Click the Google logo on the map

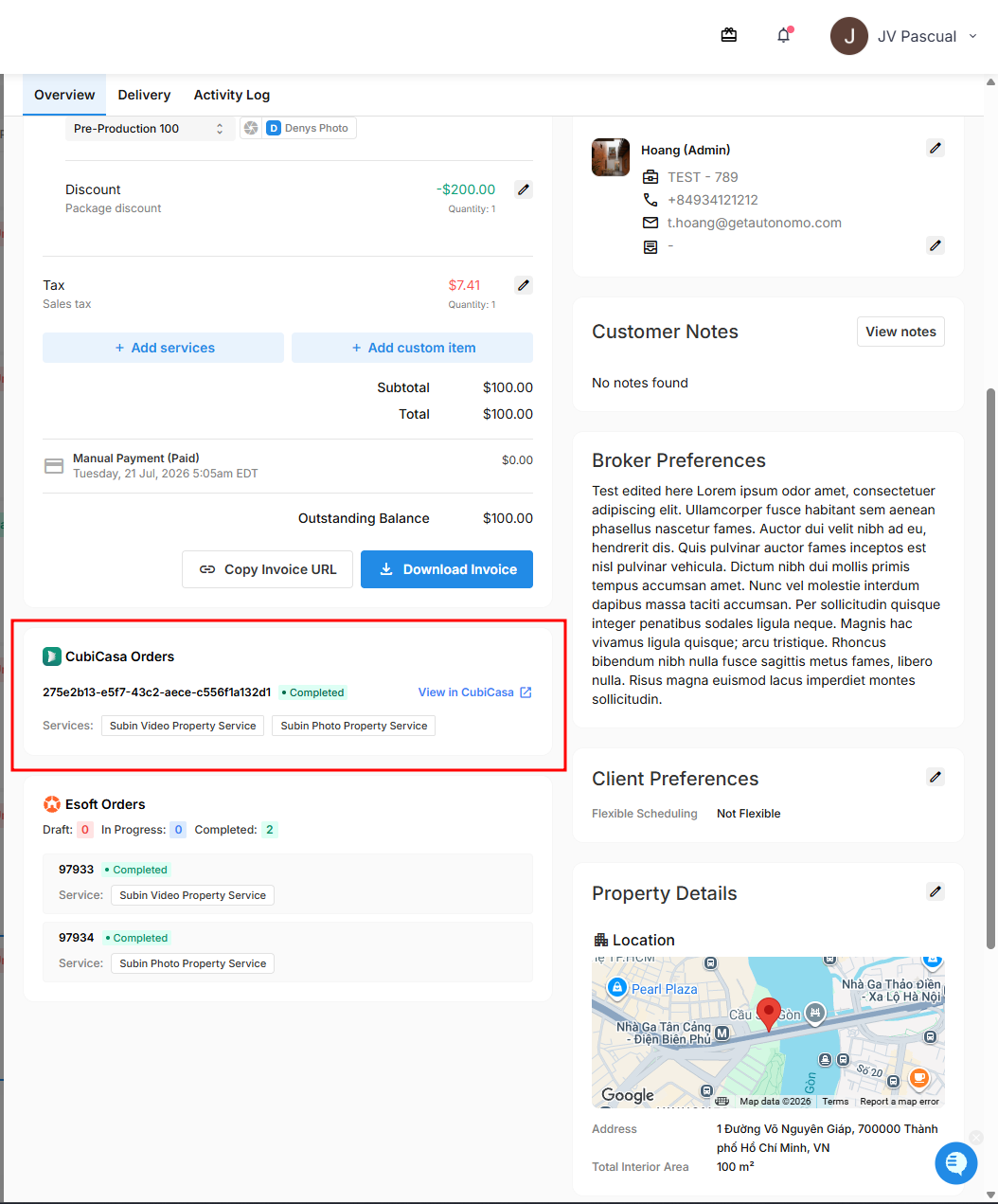pyautogui.click(x=628, y=1095)
